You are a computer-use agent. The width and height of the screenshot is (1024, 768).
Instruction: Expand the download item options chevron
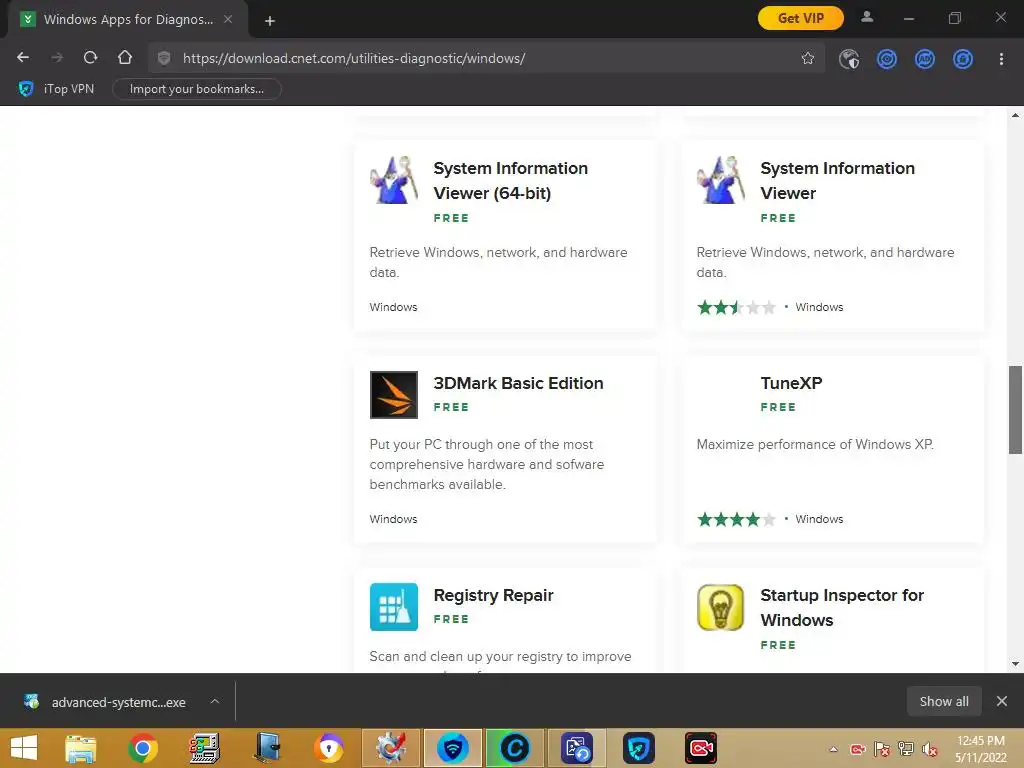(215, 701)
